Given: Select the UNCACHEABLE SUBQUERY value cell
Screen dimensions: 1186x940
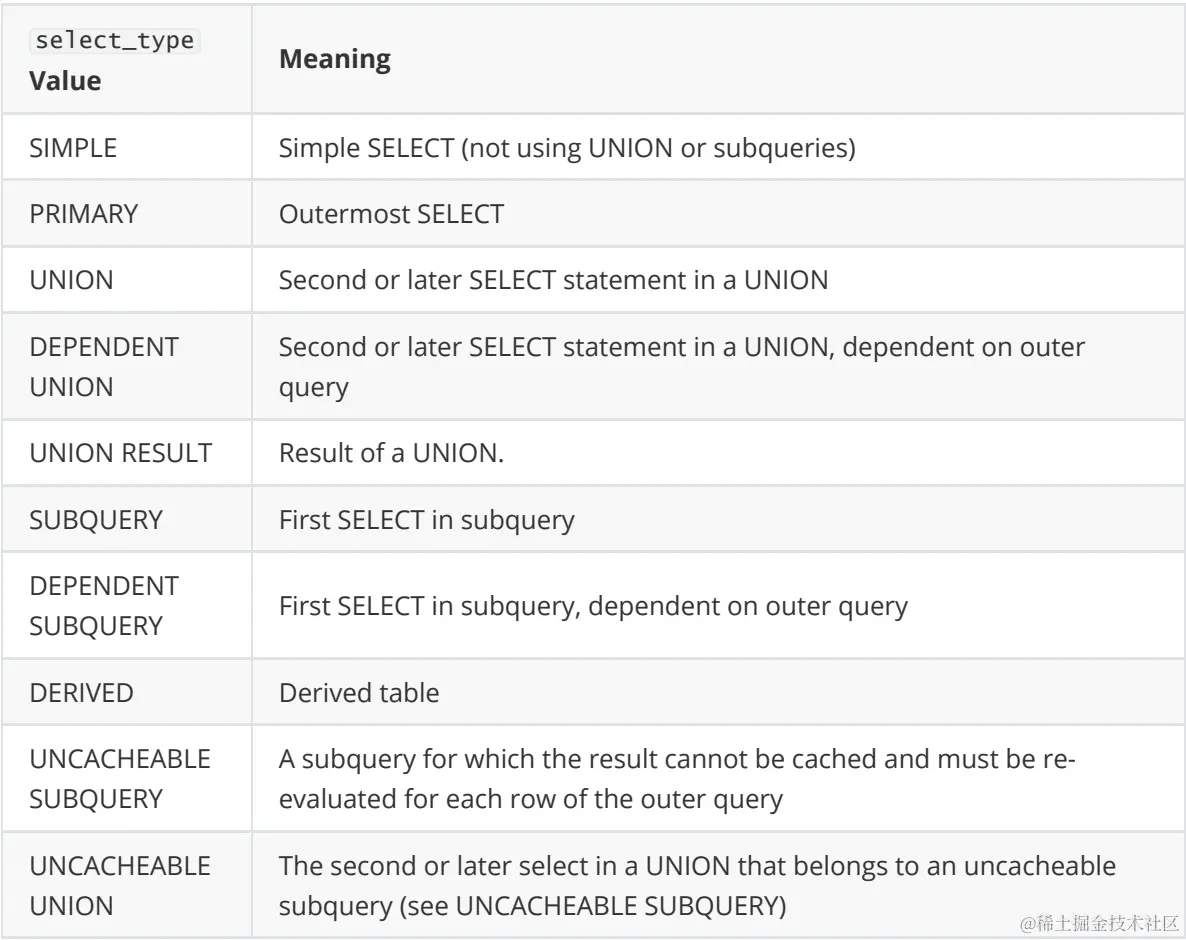Looking at the screenshot, I should 126,779.
